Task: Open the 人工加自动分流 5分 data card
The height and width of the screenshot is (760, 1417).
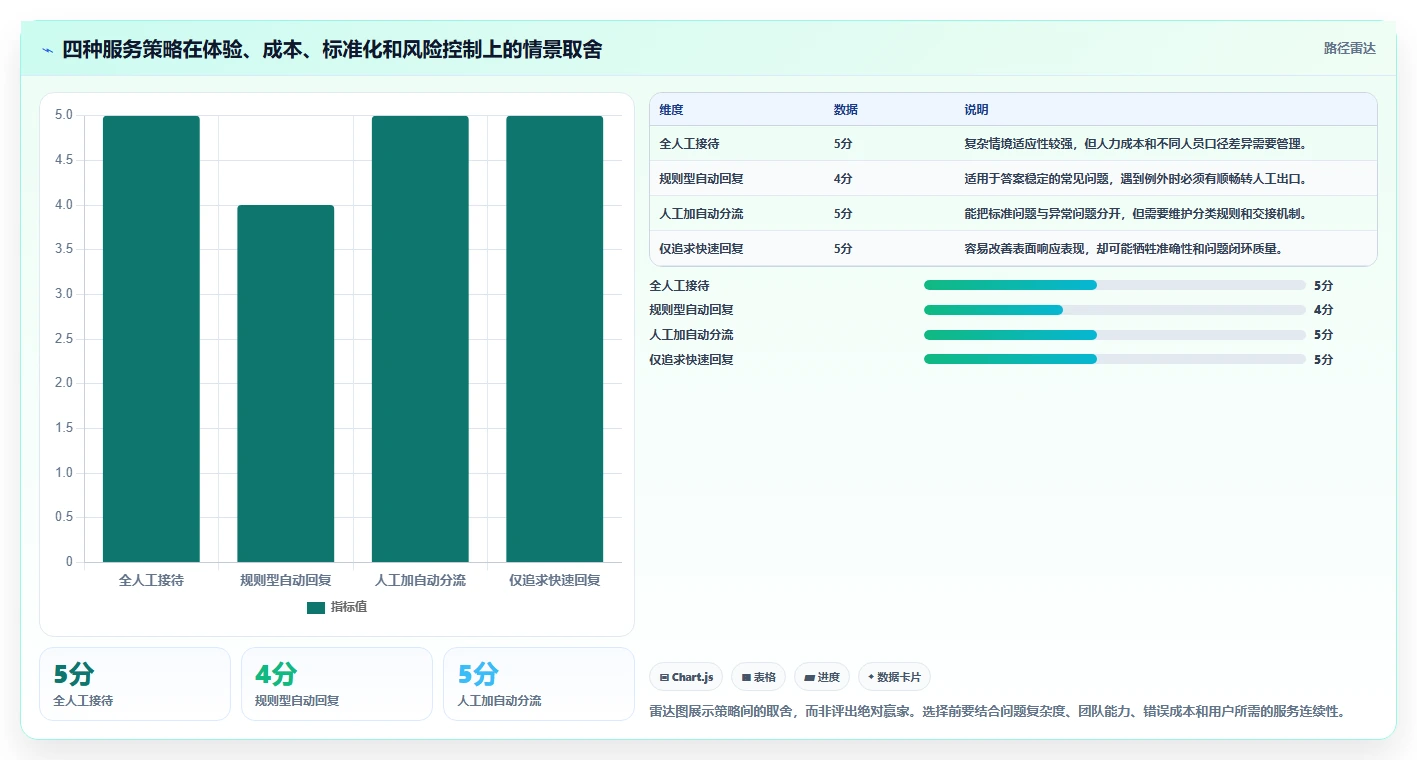Action: [x=539, y=684]
